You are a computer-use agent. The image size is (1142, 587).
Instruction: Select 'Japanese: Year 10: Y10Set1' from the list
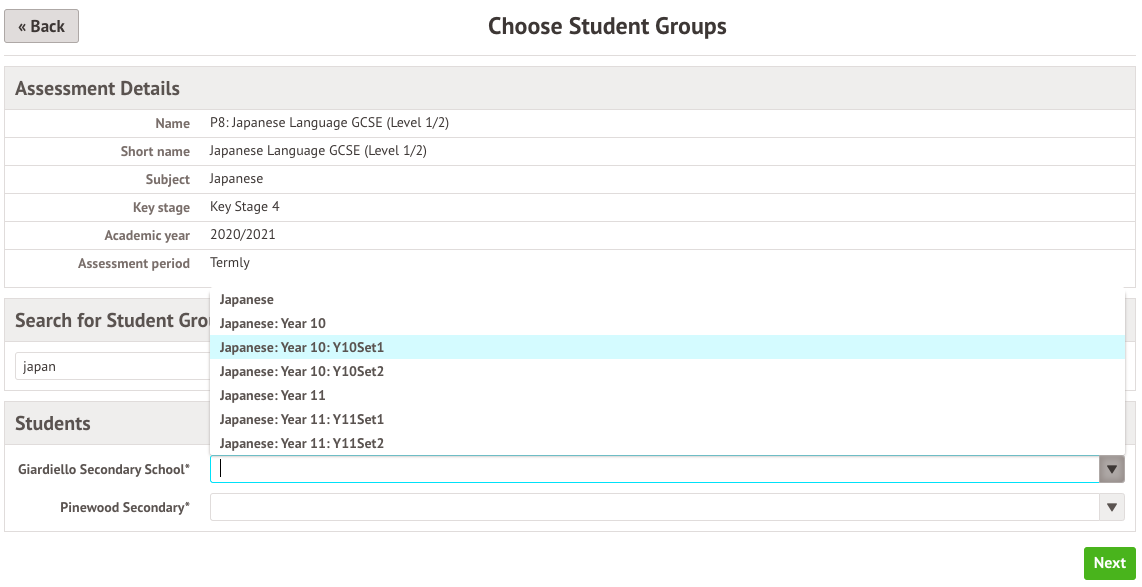[x=302, y=347]
